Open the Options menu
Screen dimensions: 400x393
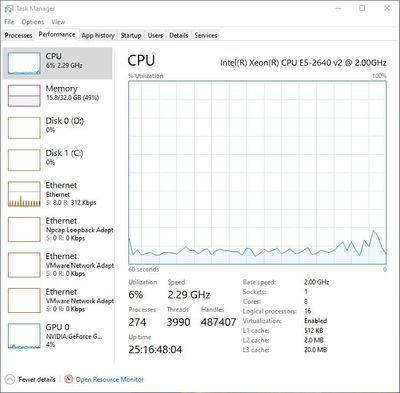point(33,22)
